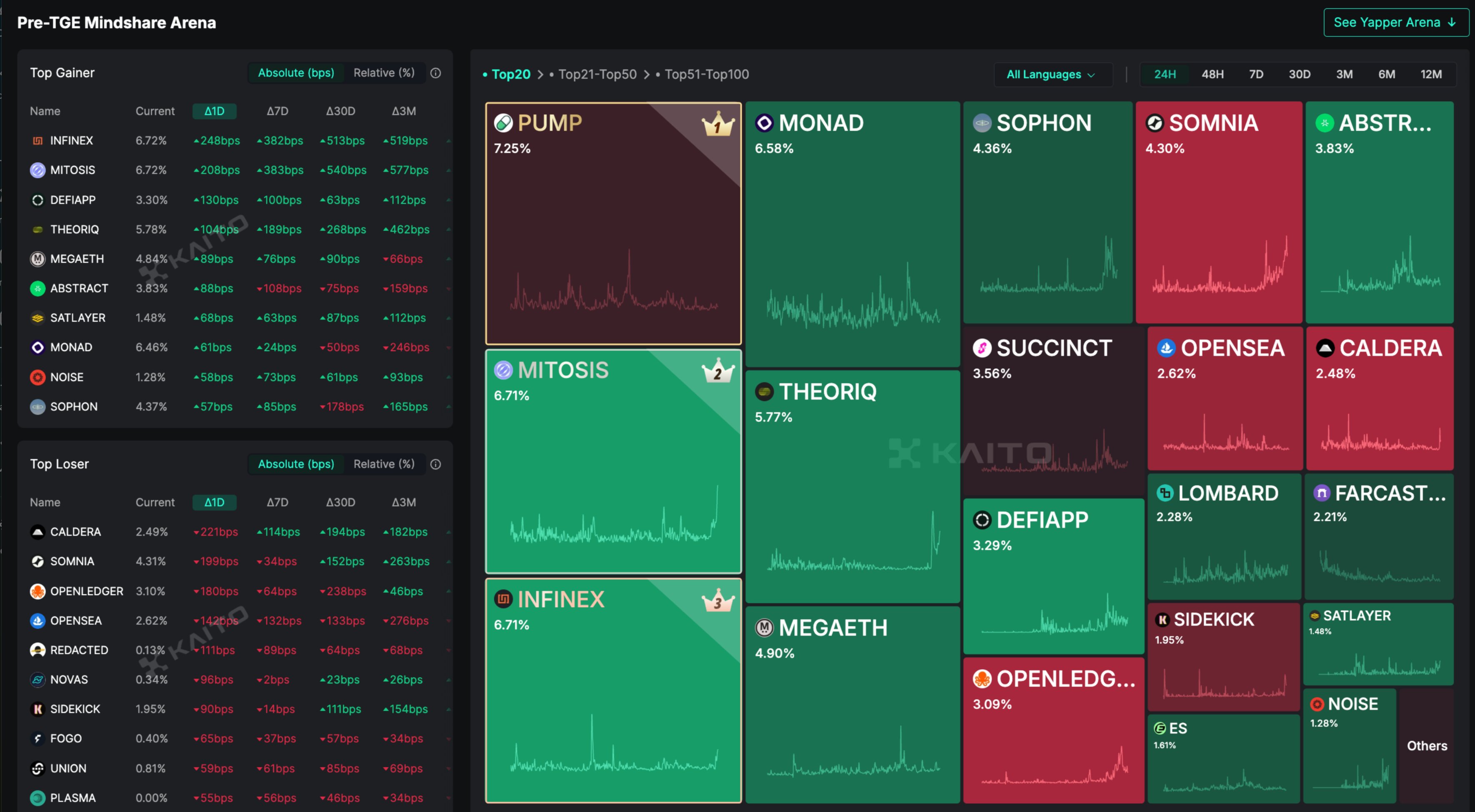The height and width of the screenshot is (812, 1475).
Task: Open the MEGAETH treemap tile title
Action: pyautogui.click(x=833, y=628)
